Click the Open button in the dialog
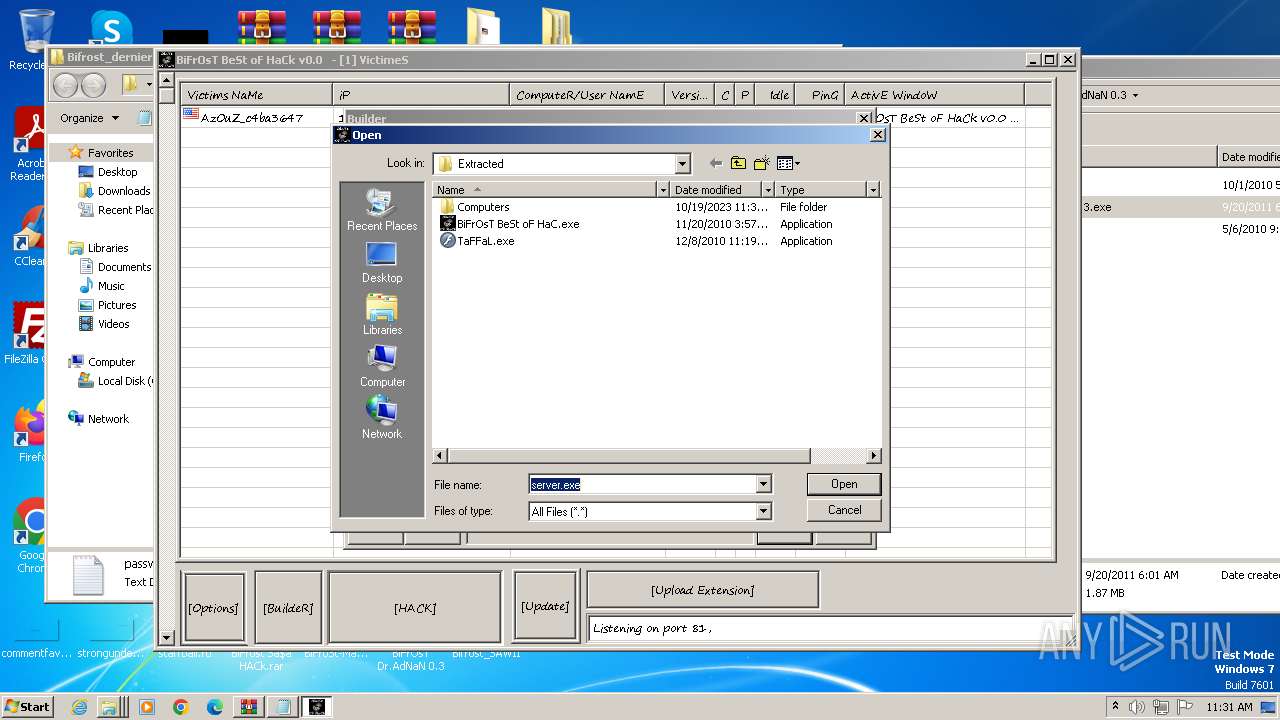This screenshot has width=1280, height=720. pyautogui.click(x=844, y=484)
